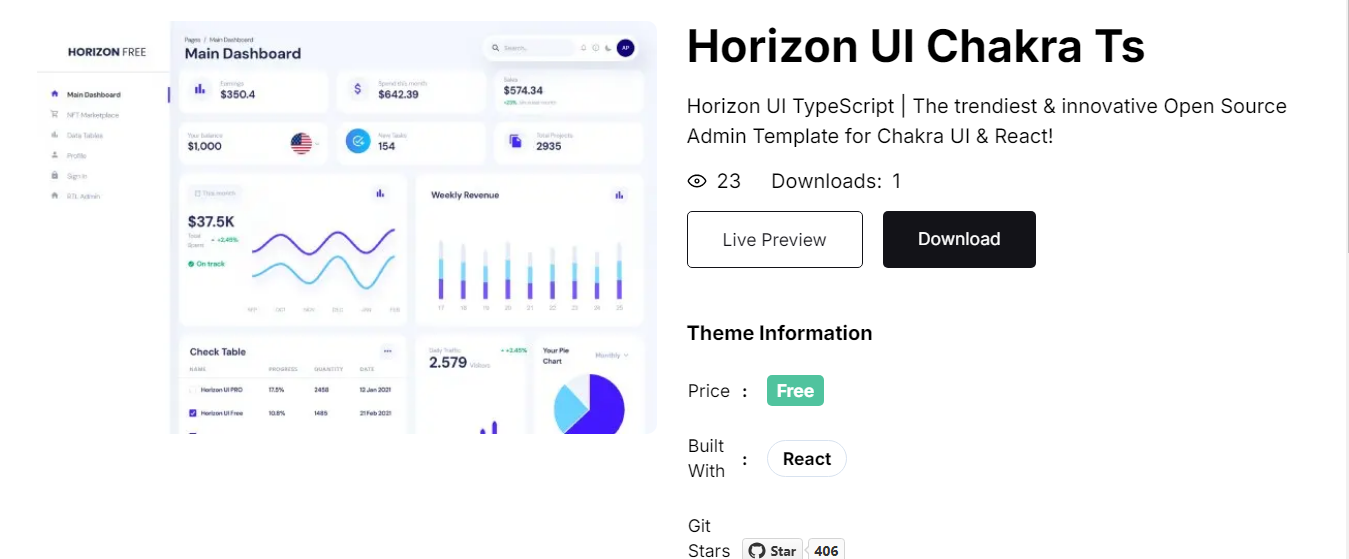Select the template description paragraph
The width and height of the screenshot is (1349, 559).
(x=986, y=120)
